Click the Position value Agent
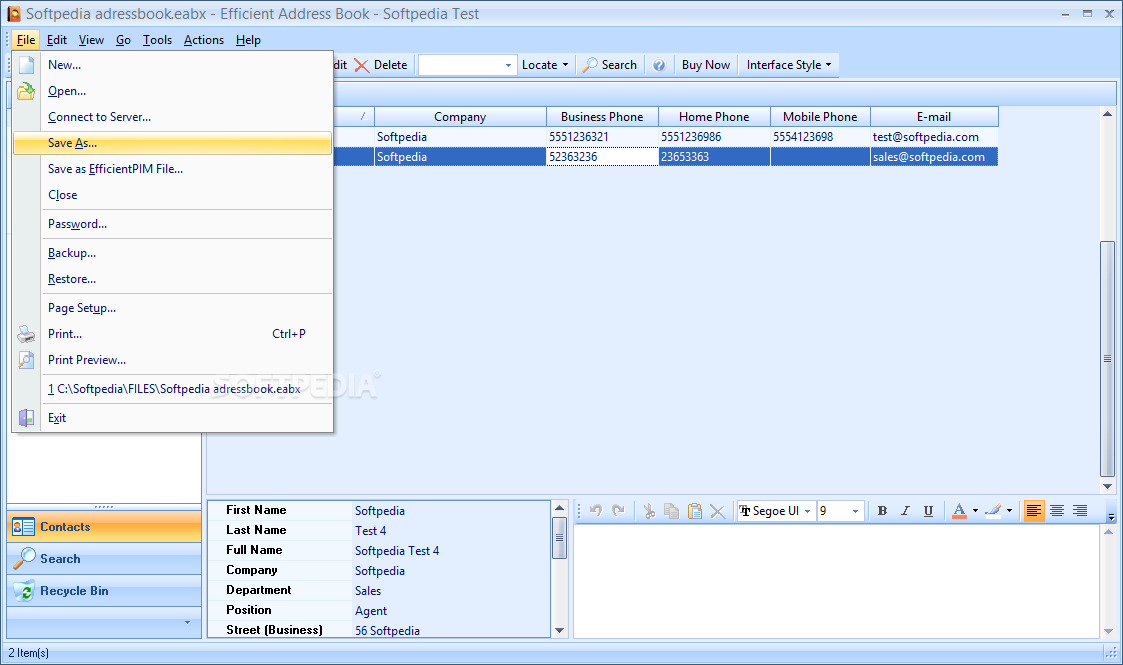This screenshot has width=1123, height=665. tap(371, 611)
